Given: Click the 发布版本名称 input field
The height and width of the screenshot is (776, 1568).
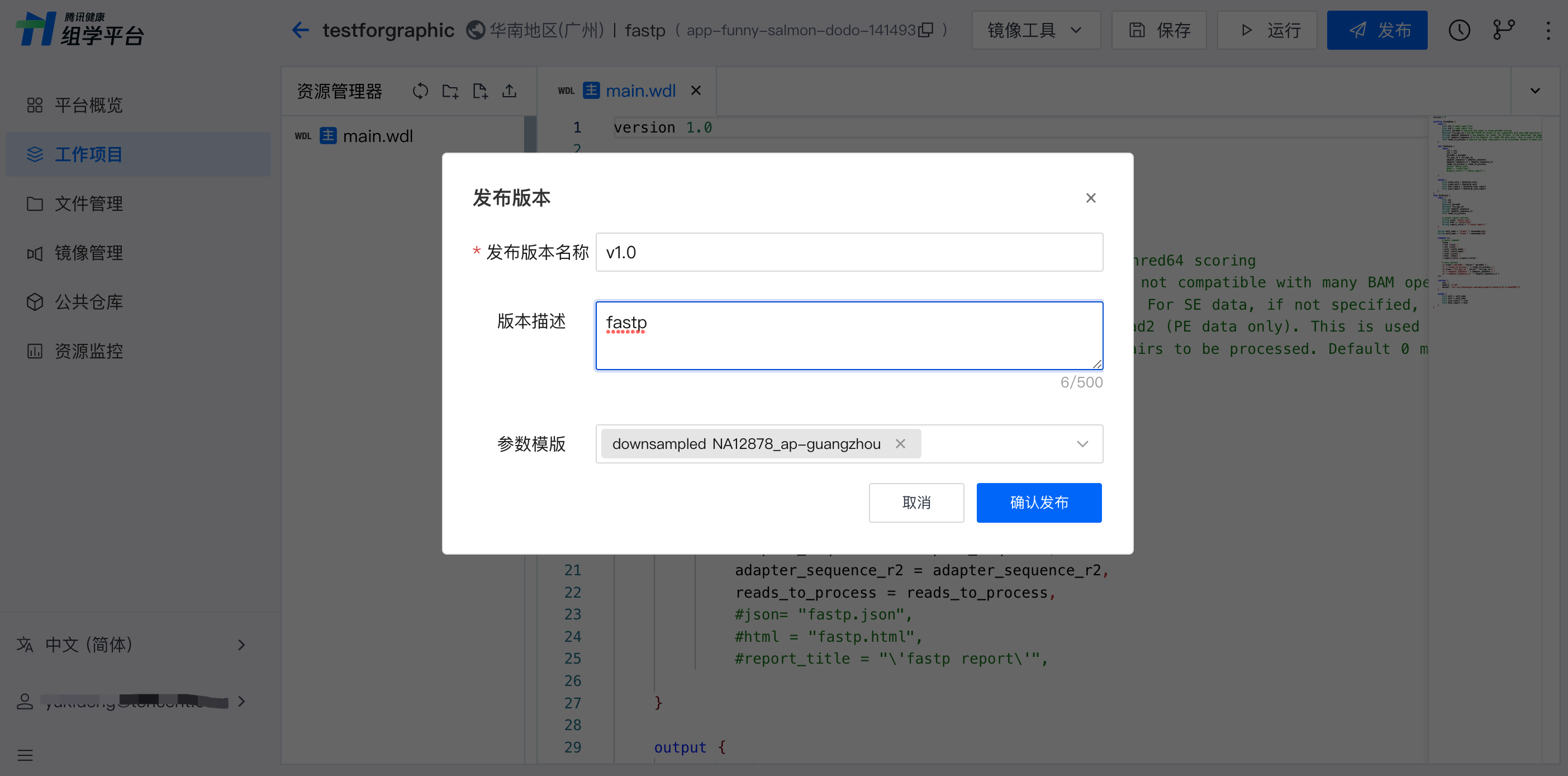Looking at the screenshot, I should [x=848, y=252].
